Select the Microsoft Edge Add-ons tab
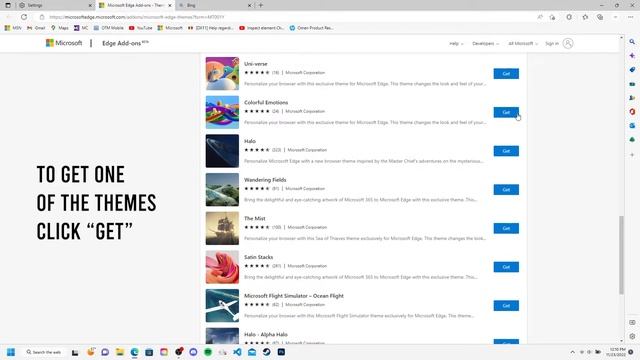 coord(135,5)
